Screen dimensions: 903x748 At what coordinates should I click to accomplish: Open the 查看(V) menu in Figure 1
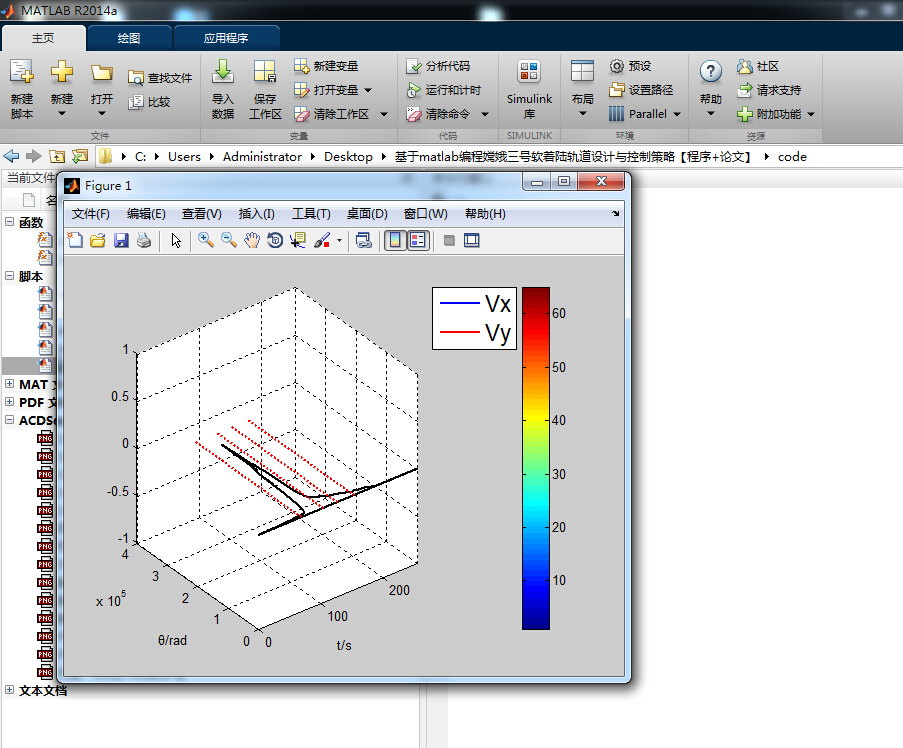click(202, 214)
